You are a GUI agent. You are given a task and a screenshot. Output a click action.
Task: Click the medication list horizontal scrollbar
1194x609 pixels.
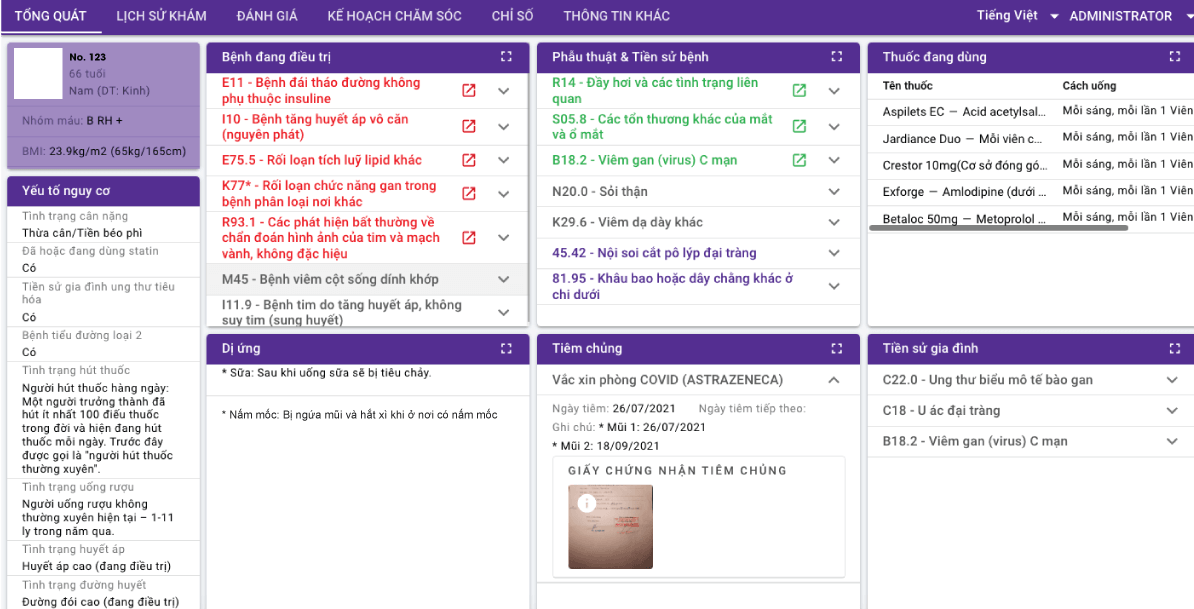point(998,229)
